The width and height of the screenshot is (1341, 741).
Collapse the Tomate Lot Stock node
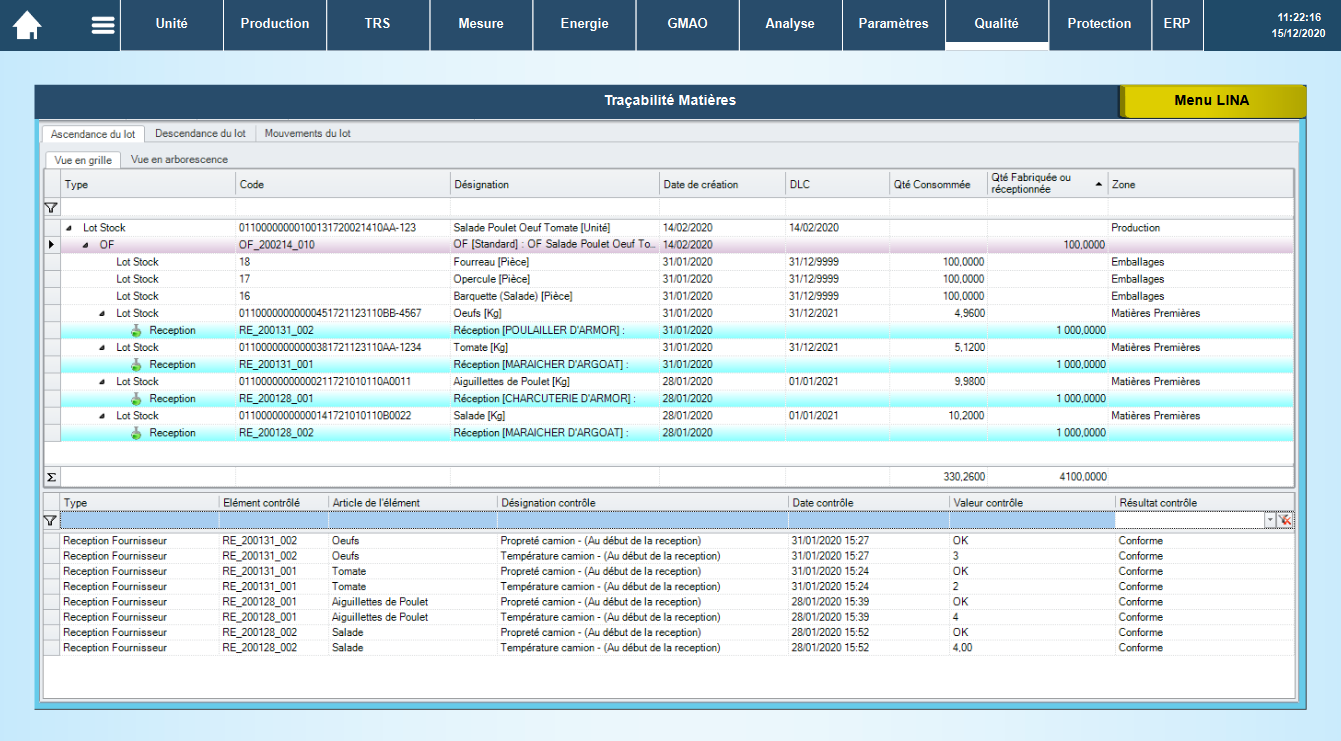click(x=102, y=347)
